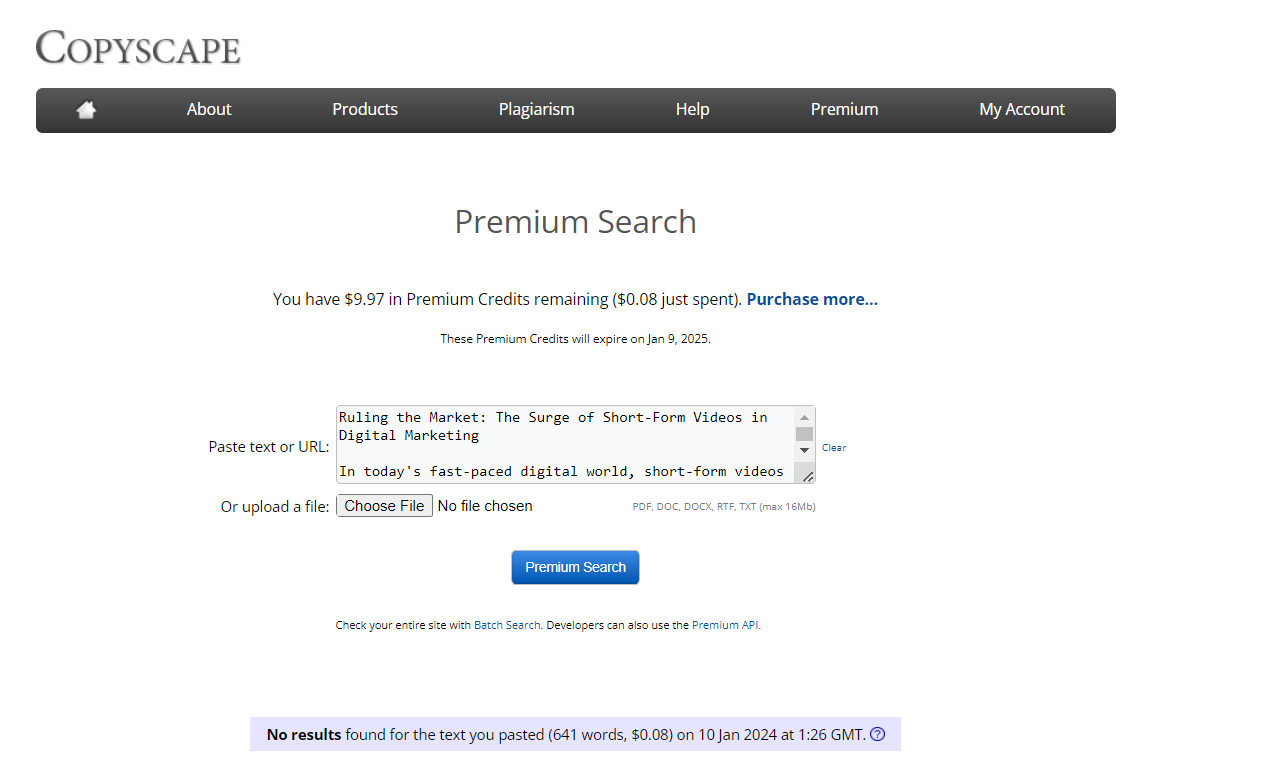This screenshot has height=777, width=1267.
Task: Click 'No file chosen' text
Action: point(485,506)
